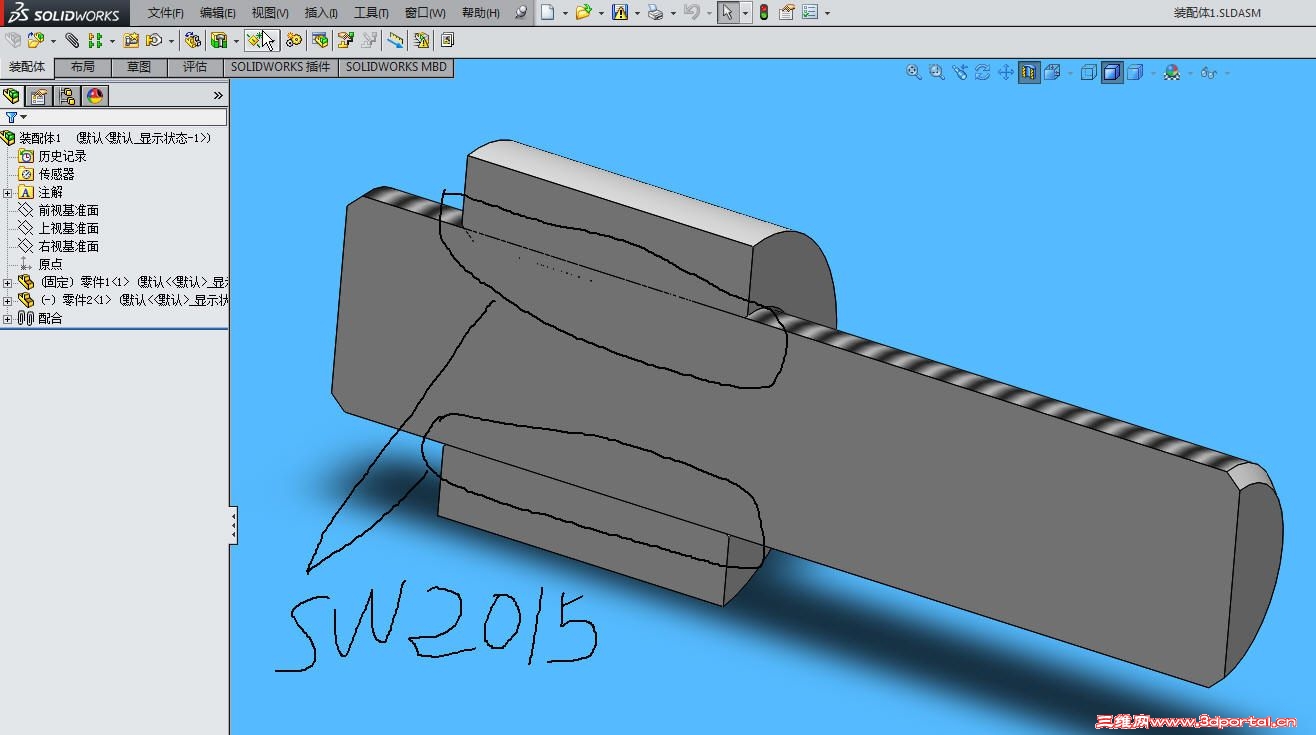
Task: Toggle Shaded With Edges display style
Action: click(x=1112, y=72)
